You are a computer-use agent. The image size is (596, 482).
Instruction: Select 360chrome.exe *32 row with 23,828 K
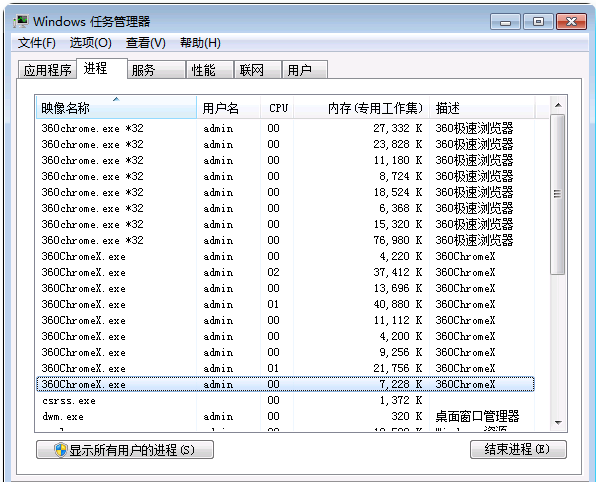(x=285, y=144)
